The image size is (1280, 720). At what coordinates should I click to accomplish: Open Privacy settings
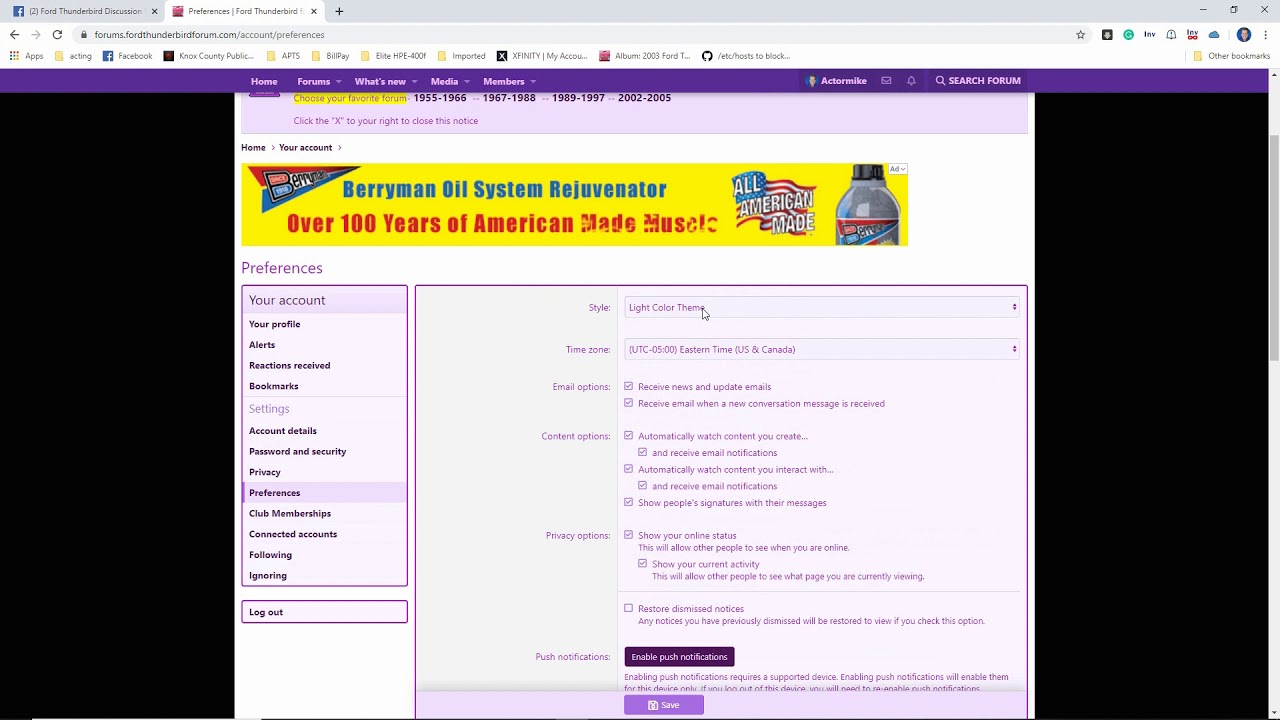265,472
